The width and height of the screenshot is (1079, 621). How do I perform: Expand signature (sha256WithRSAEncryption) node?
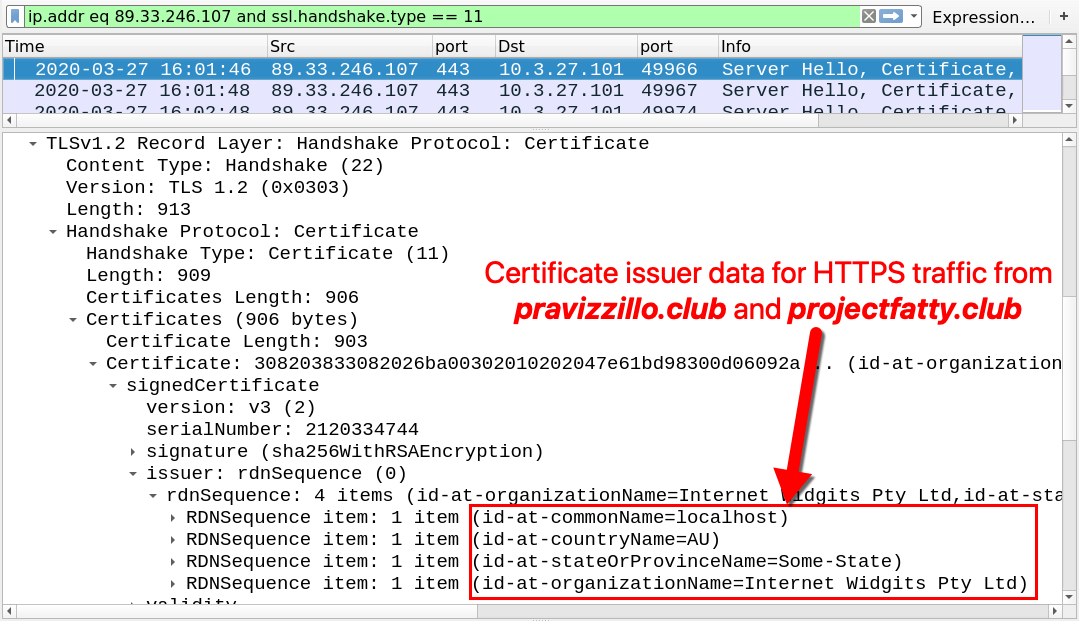(133, 452)
